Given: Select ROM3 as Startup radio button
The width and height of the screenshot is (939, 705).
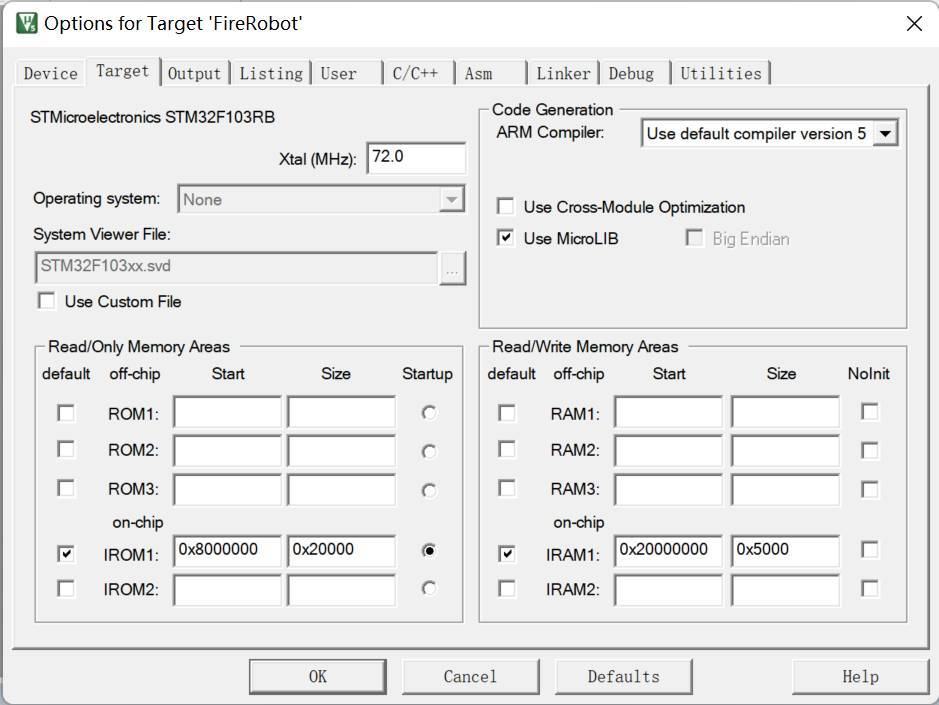Looking at the screenshot, I should pos(429,491).
